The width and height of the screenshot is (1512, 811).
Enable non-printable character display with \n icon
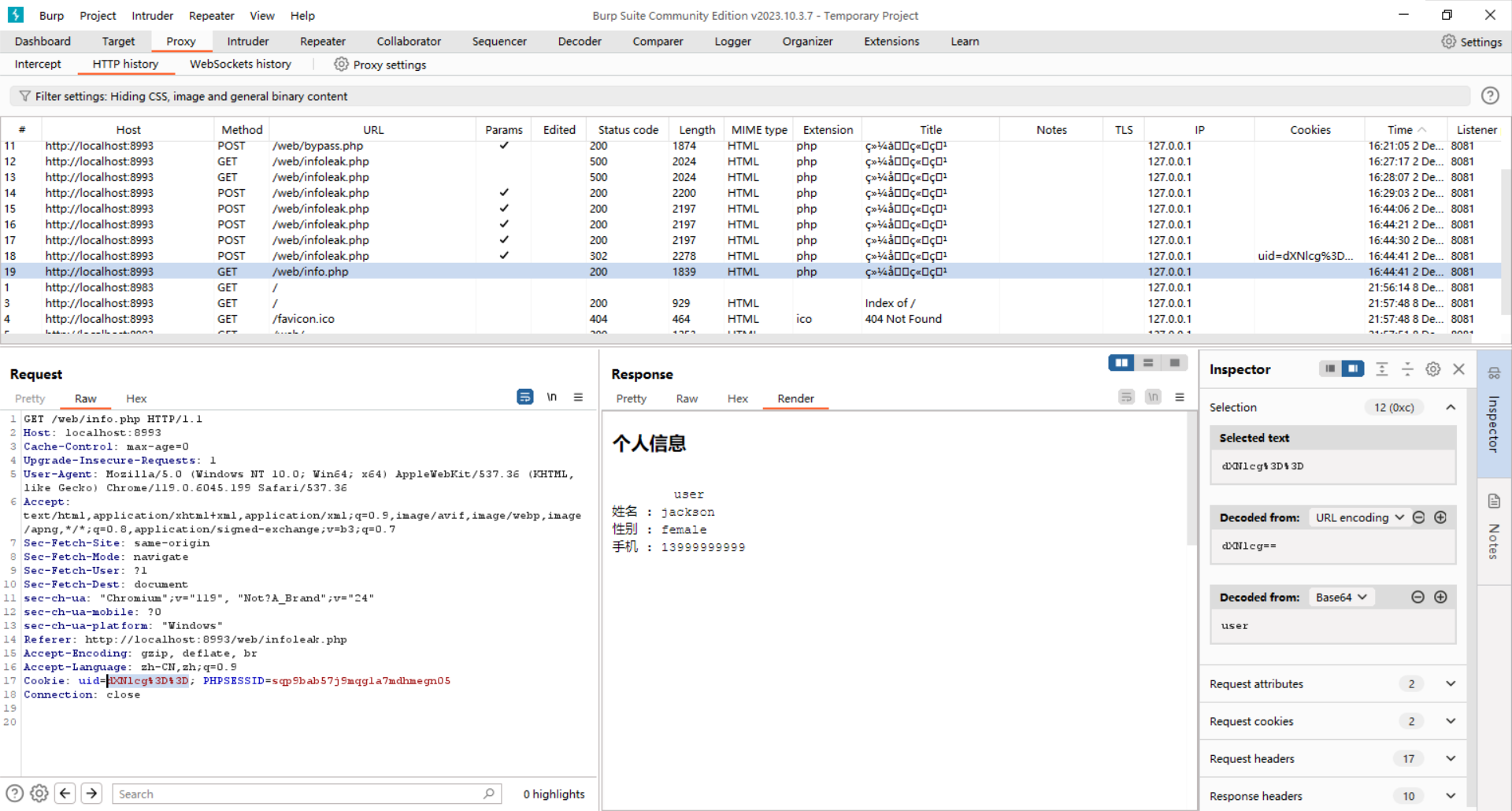[551, 397]
